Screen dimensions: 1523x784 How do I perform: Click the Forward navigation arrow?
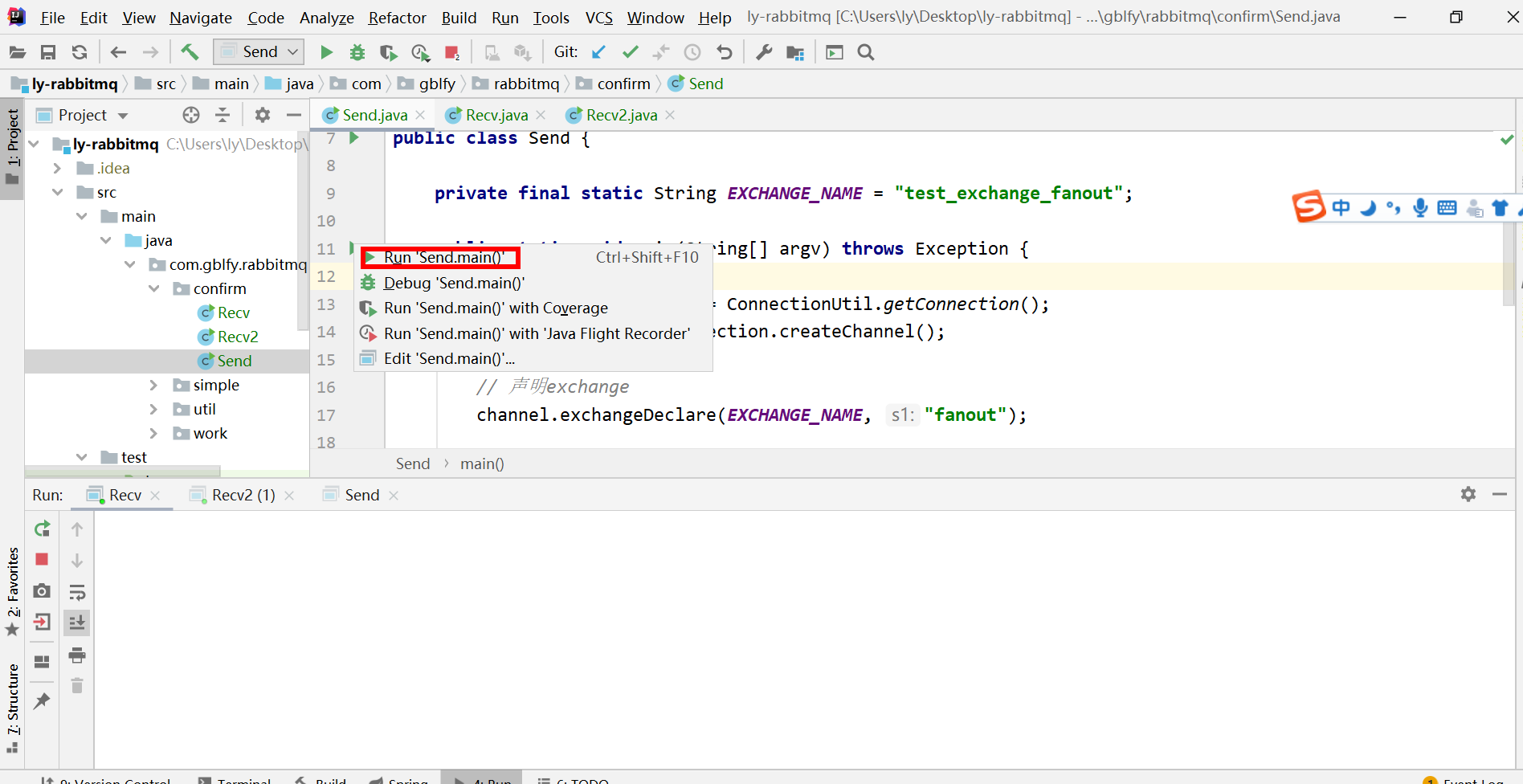coord(150,52)
